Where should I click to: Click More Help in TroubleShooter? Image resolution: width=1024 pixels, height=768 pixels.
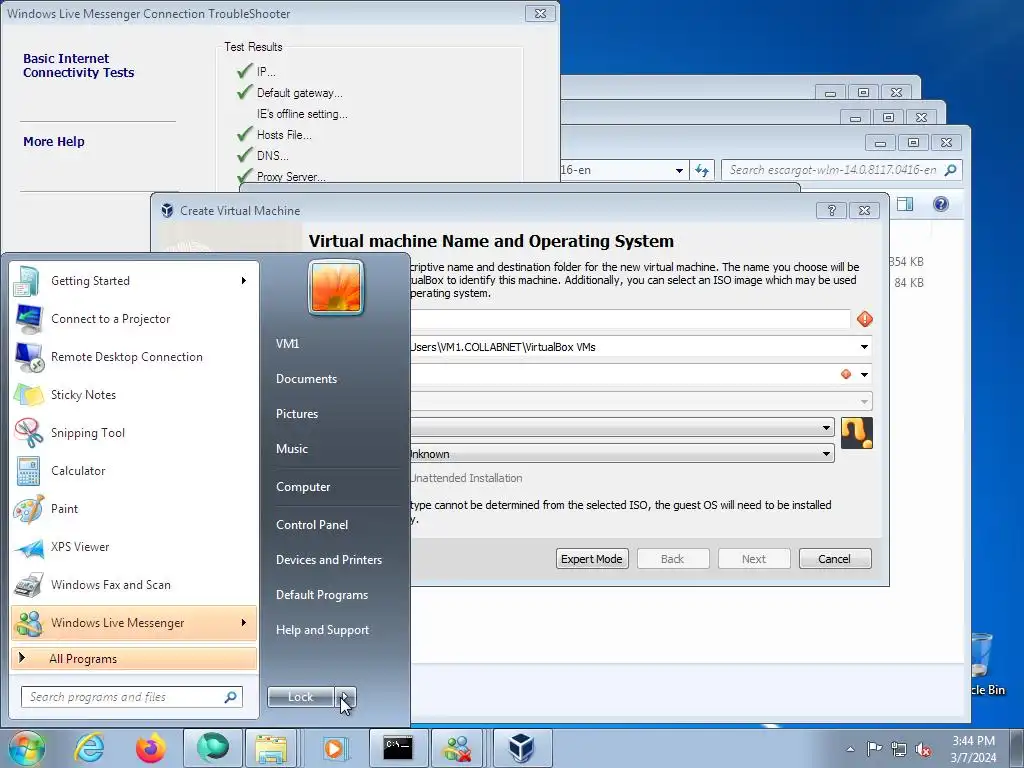[54, 142]
